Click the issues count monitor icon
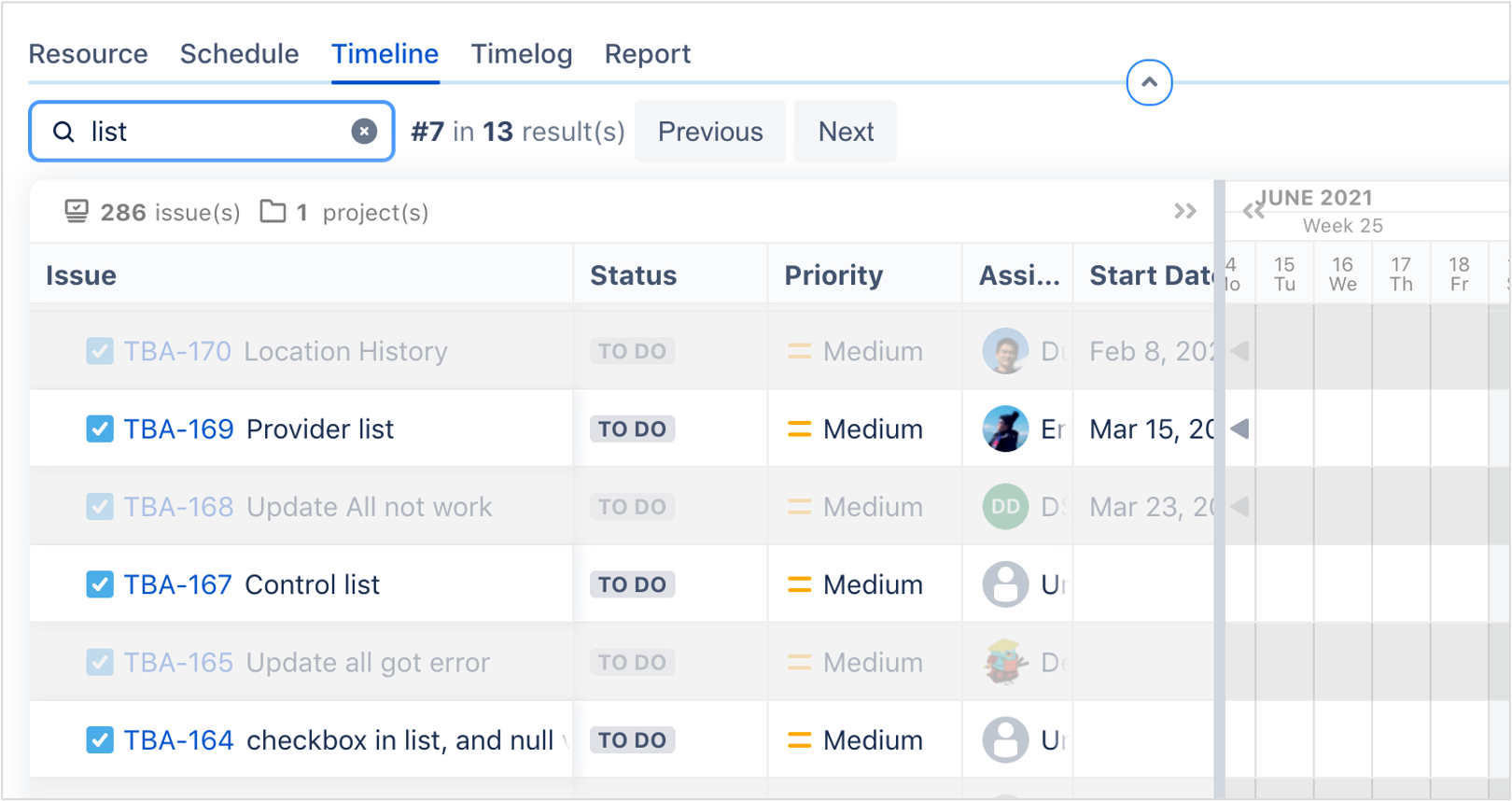This screenshot has width=1512, height=801. pos(77,212)
